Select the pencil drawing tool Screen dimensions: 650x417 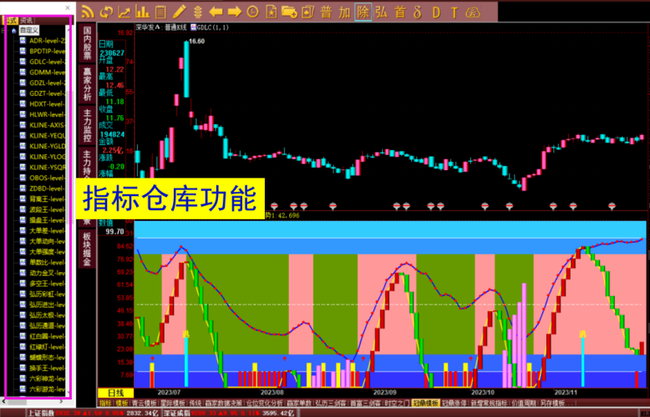click(179, 12)
